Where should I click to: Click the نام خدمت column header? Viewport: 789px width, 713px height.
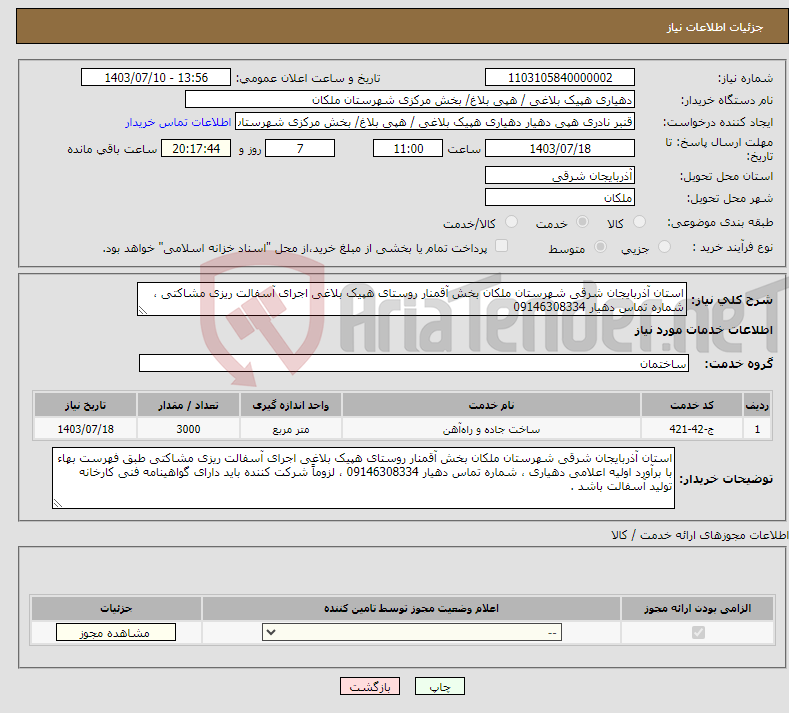pos(491,405)
